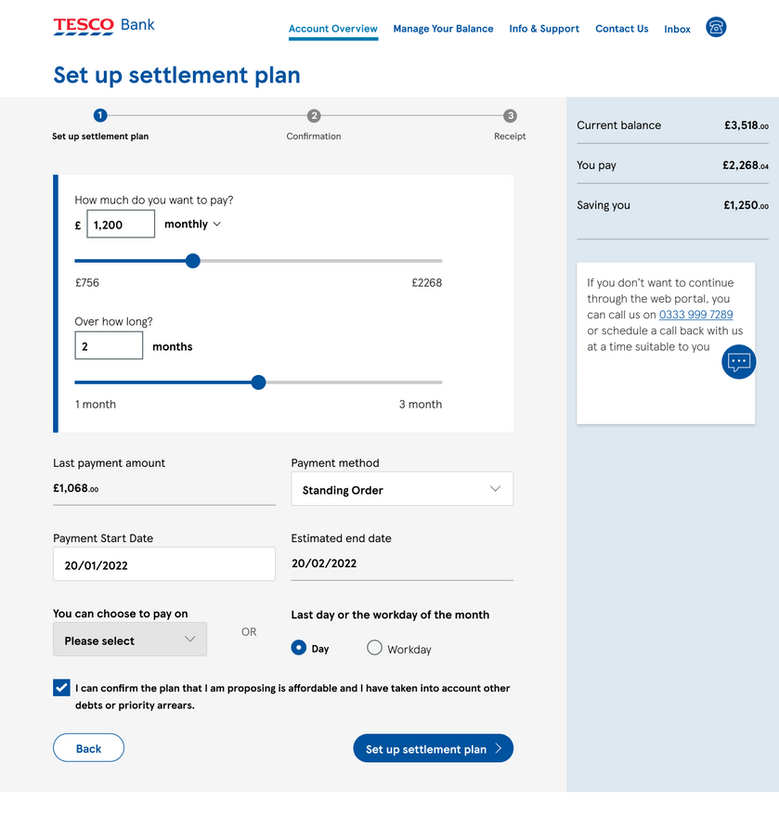
Task: Click step 2 Confirmation circle
Action: point(314,116)
